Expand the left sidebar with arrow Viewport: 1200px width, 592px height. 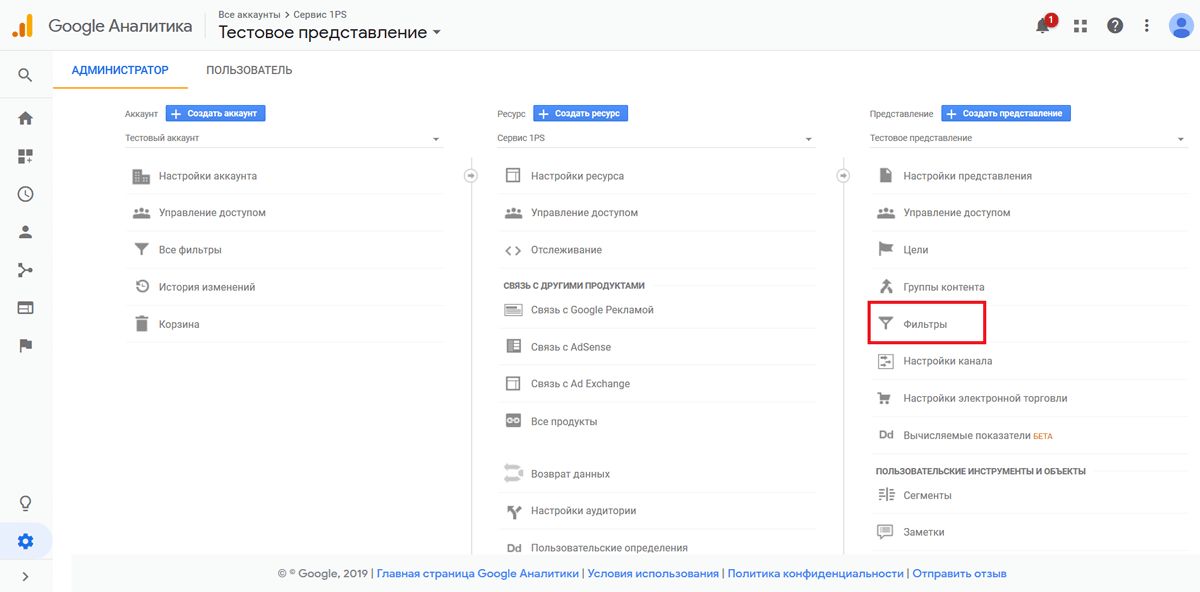pyautogui.click(x=25, y=576)
